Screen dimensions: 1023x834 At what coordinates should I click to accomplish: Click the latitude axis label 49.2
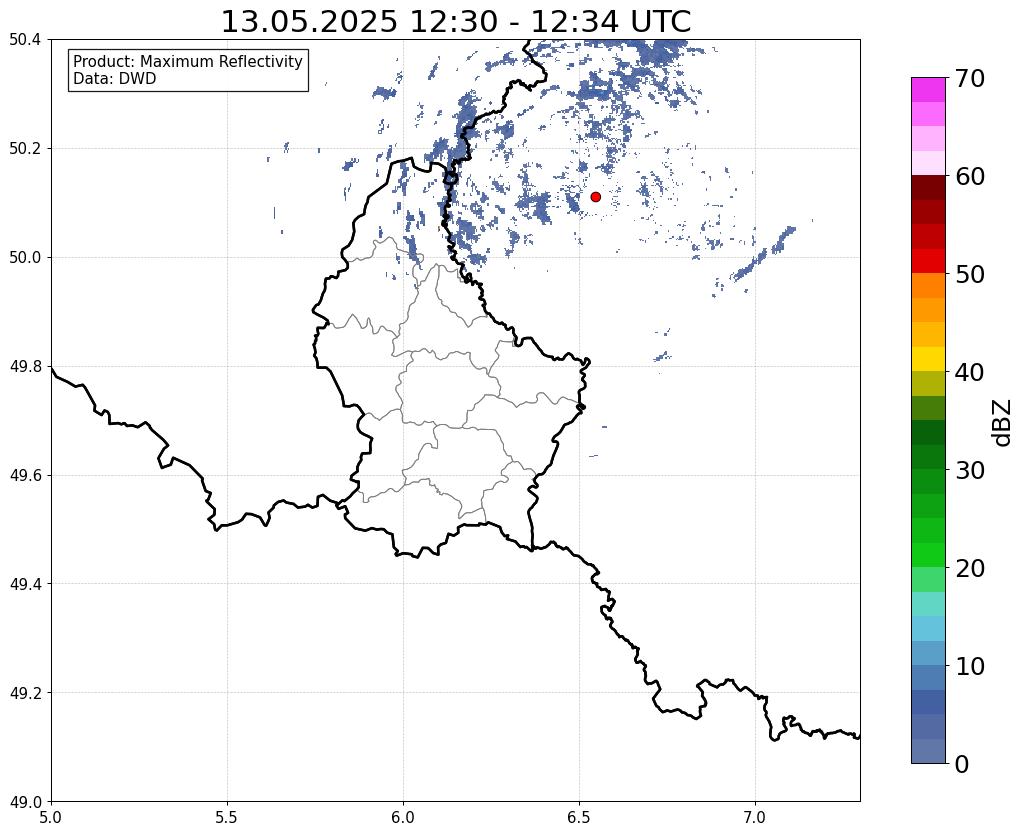(x=25, y=693)
